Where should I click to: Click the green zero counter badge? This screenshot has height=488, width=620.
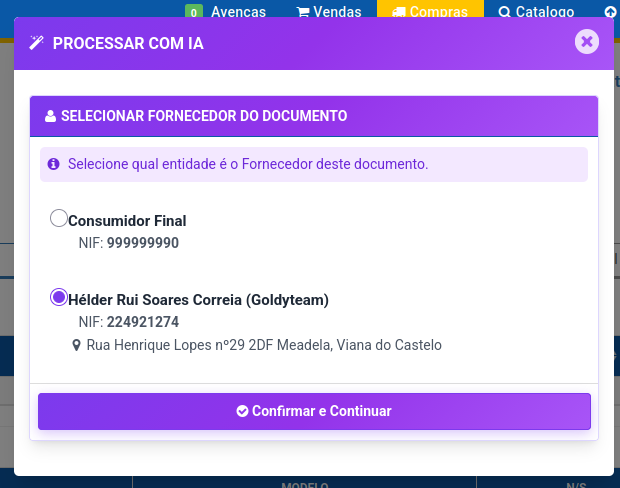tap(194, 12)
